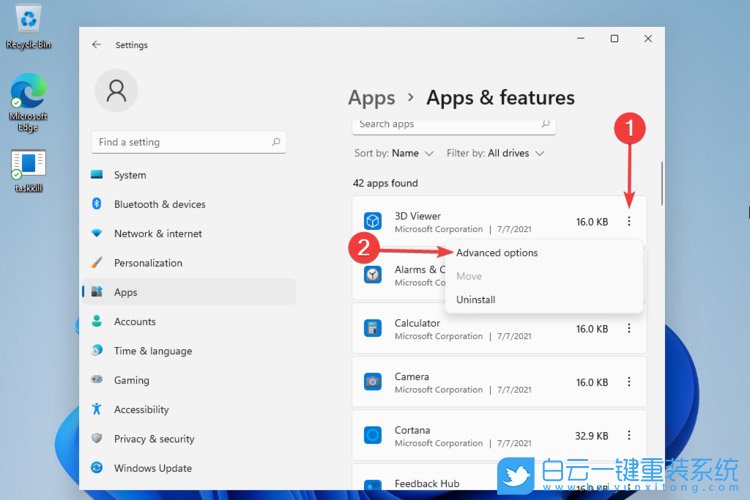Maximize the Settings window
The width and height of the screenshot is (750, 500).
pyautogui.click(x=614, y=38)
